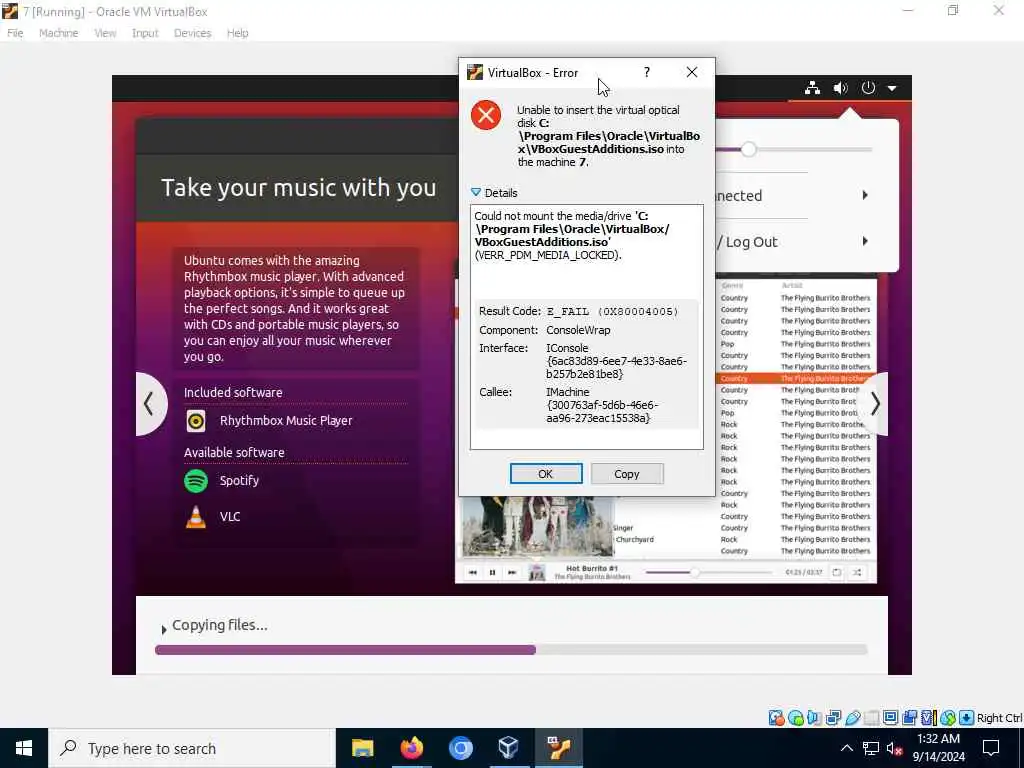Screen dimensions: 1024x768
Task: Open the Help menu
Action: 238,33
